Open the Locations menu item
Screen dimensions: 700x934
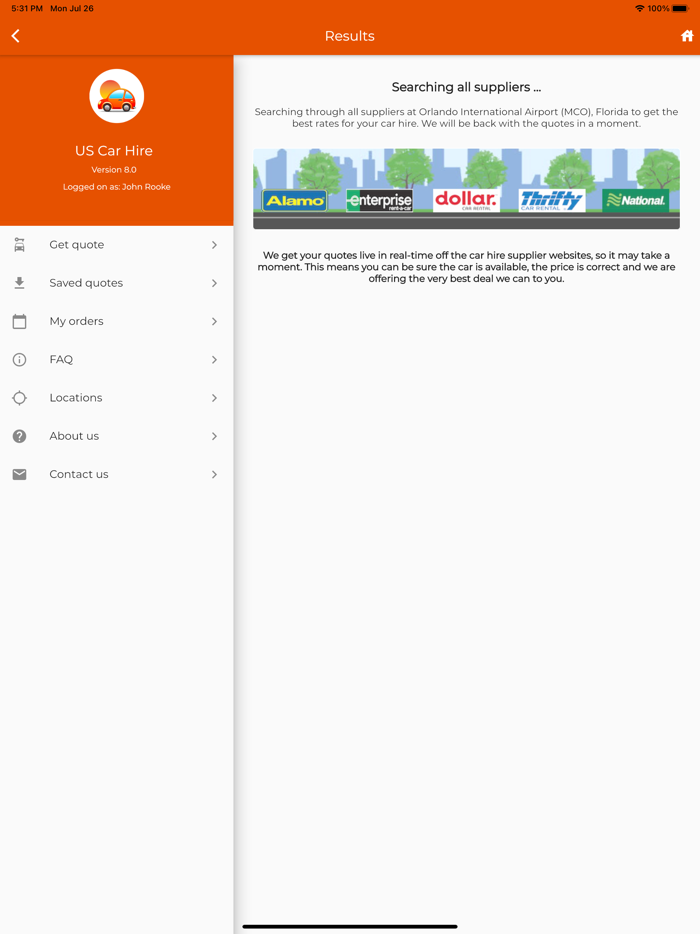pyautogui.click(x=117, y=398)
